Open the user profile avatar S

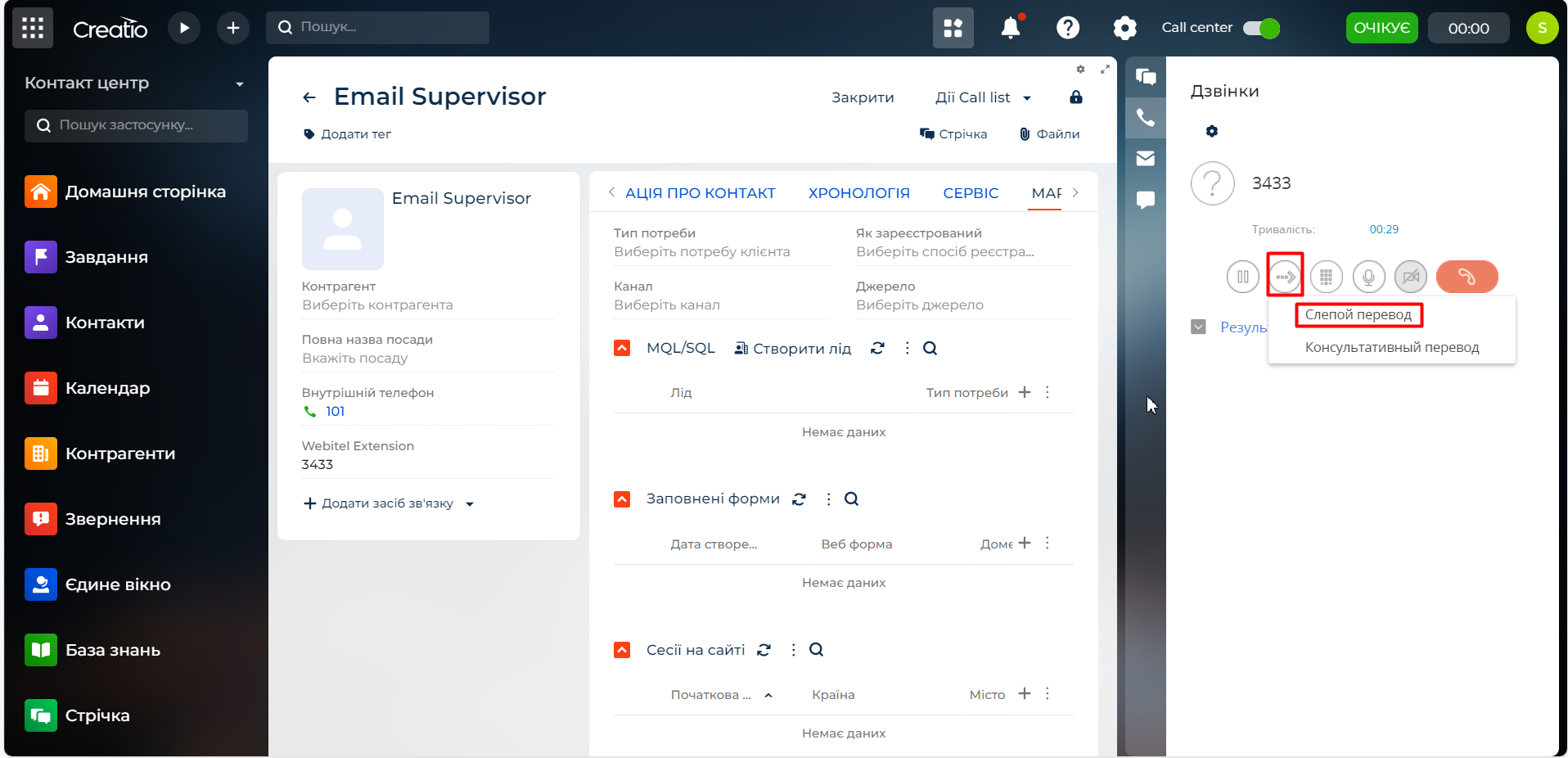pyautogui.click(x=1542, y=28)
